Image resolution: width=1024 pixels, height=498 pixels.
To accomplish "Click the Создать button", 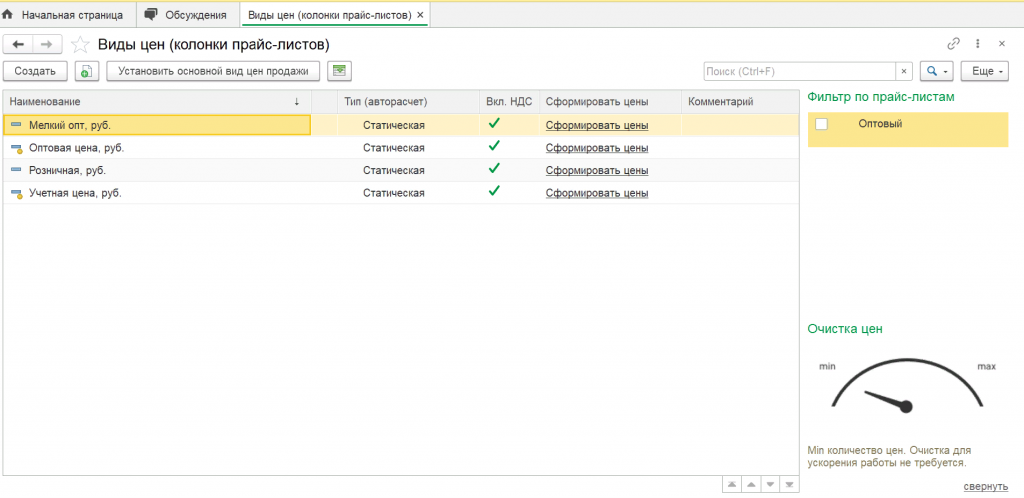I will [x=35, y=71].
